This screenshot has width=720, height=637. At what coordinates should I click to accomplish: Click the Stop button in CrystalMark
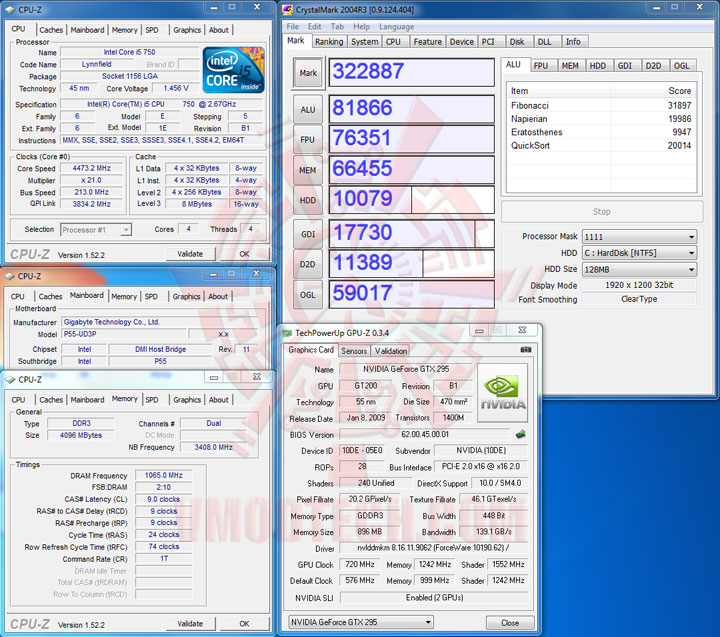point(602,212)
